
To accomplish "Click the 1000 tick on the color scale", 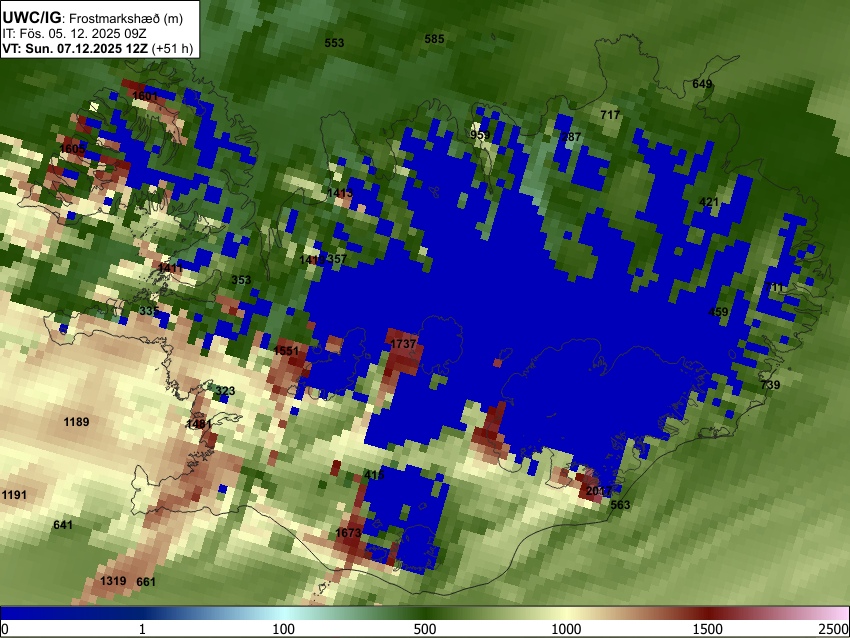I will pyautogui.click(x=566, y=629).
